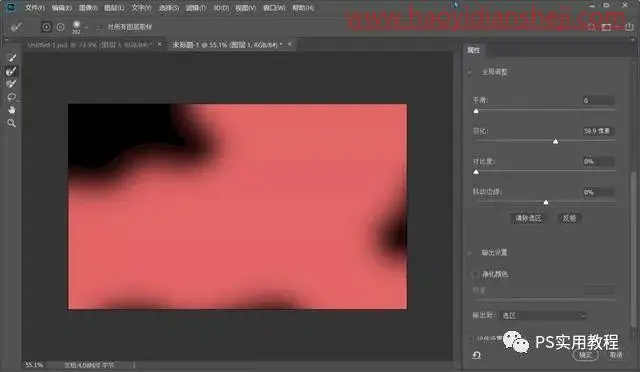The height and width of the screenshot is (372, 640).
Task: Close the 未标题-1 document tab
Action: [290, 44]
